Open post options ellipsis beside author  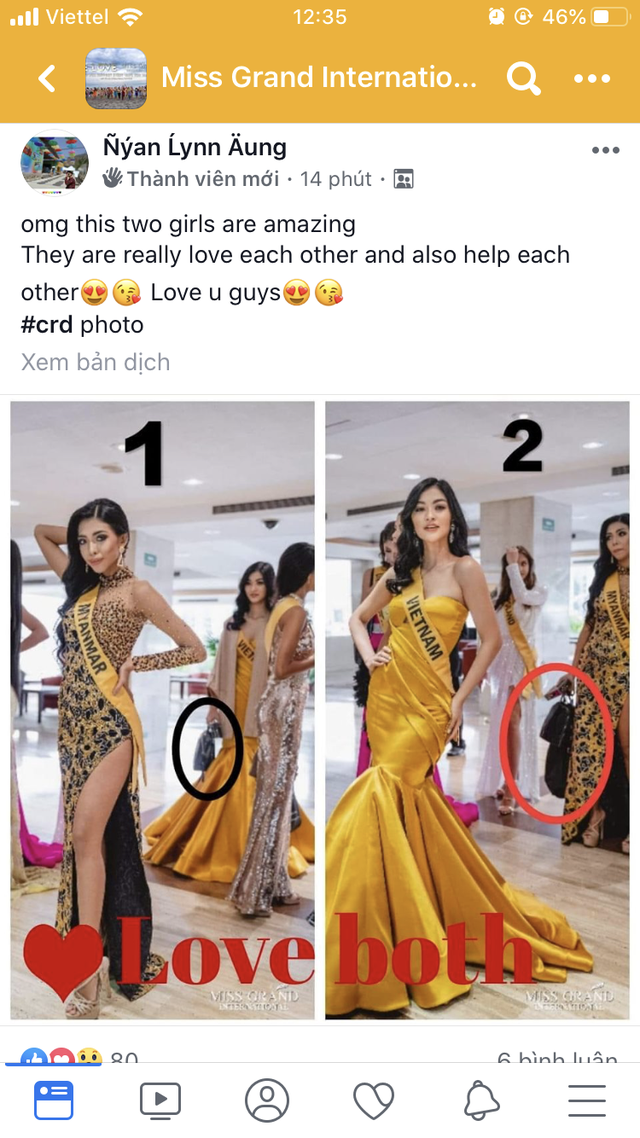click(x=605, y=150)
